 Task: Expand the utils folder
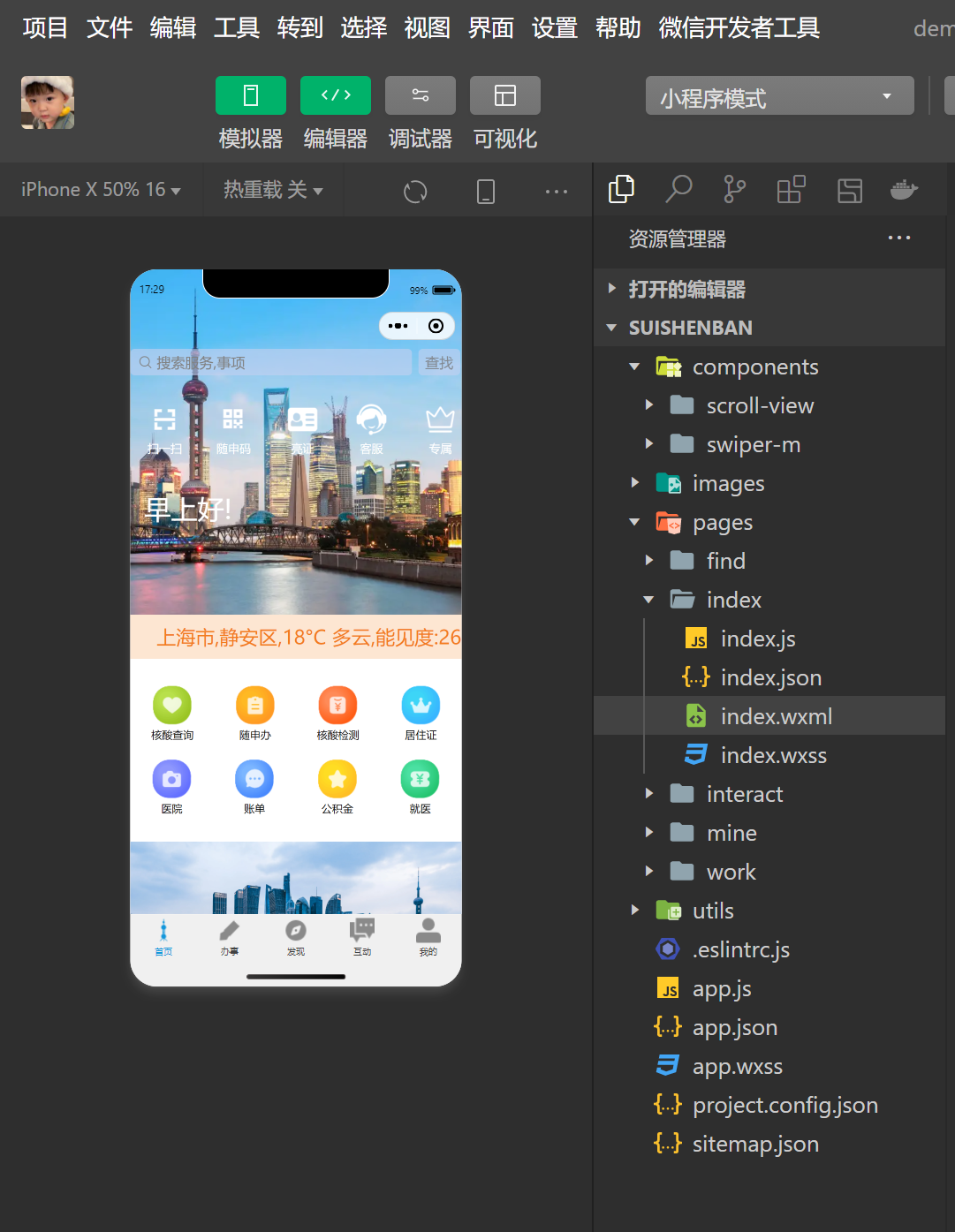pyautogui.click(x=769, y=911)
